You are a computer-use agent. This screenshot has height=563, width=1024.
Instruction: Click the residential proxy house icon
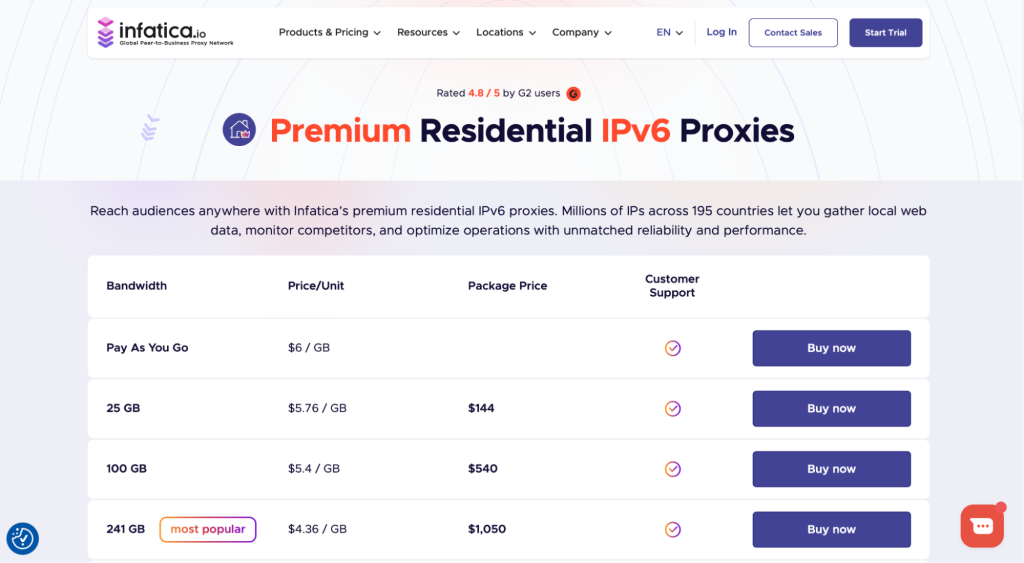(239, 130)
